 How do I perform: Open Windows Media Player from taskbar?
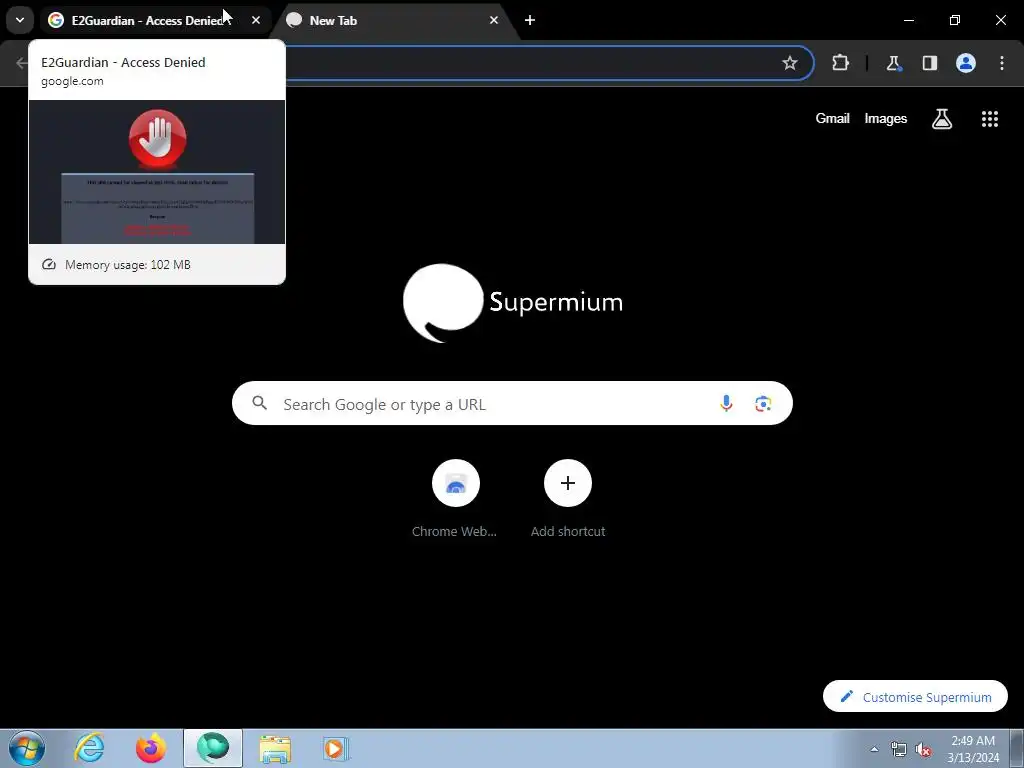336,749
